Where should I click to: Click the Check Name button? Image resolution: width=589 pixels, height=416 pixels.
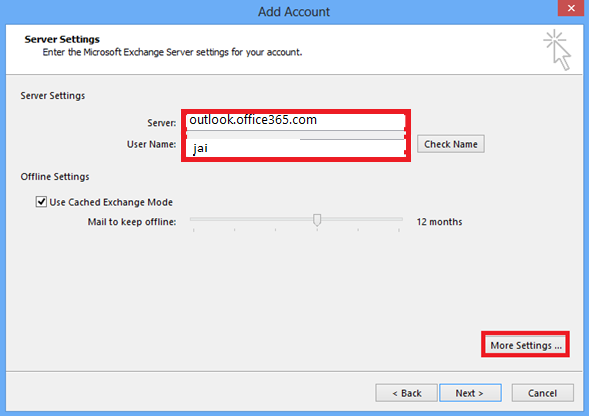tap(451, 144)
